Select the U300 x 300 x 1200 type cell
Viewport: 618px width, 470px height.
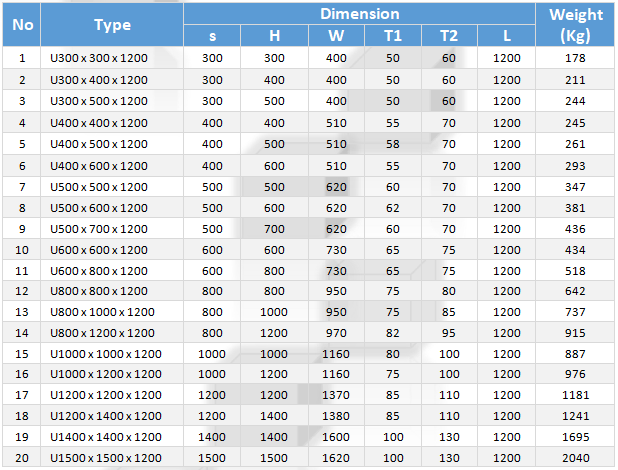98,58
